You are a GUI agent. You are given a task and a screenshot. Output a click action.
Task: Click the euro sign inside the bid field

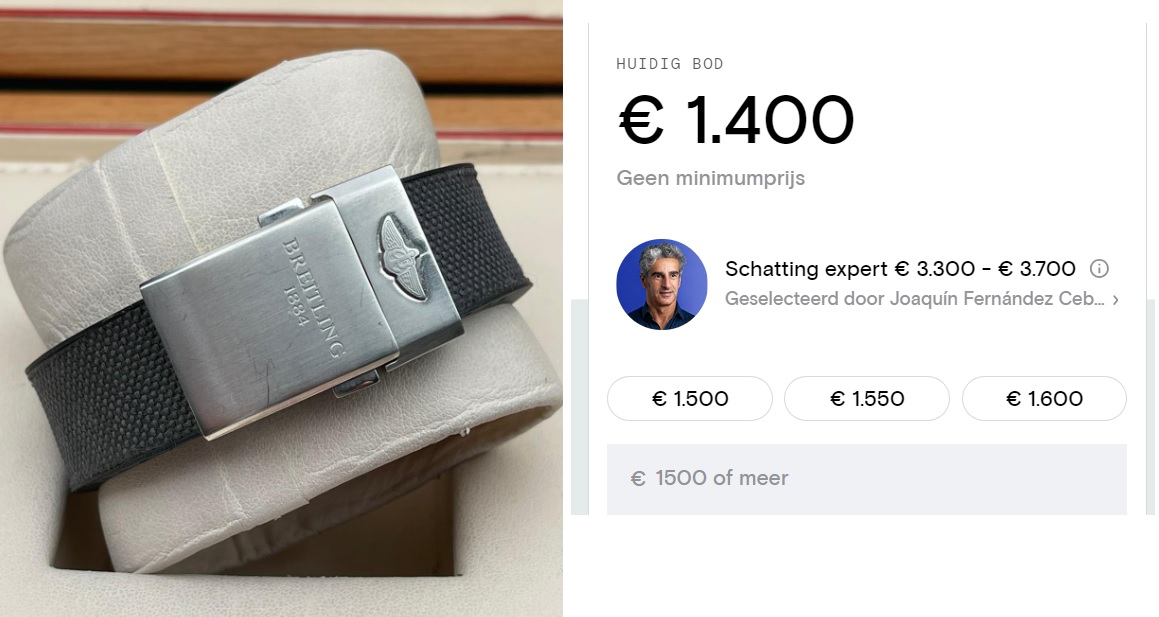point(638,479)
